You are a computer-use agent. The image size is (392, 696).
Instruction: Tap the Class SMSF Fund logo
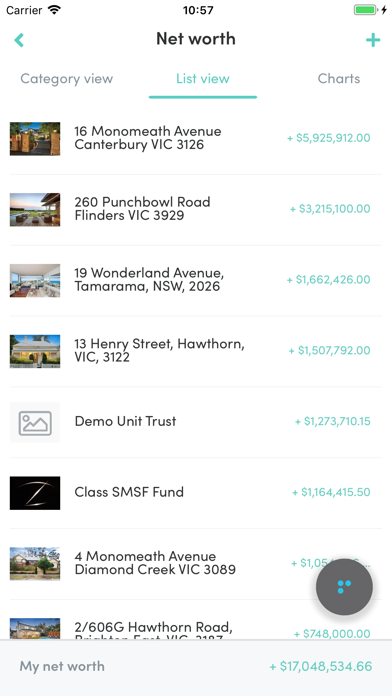click(35, 493)
